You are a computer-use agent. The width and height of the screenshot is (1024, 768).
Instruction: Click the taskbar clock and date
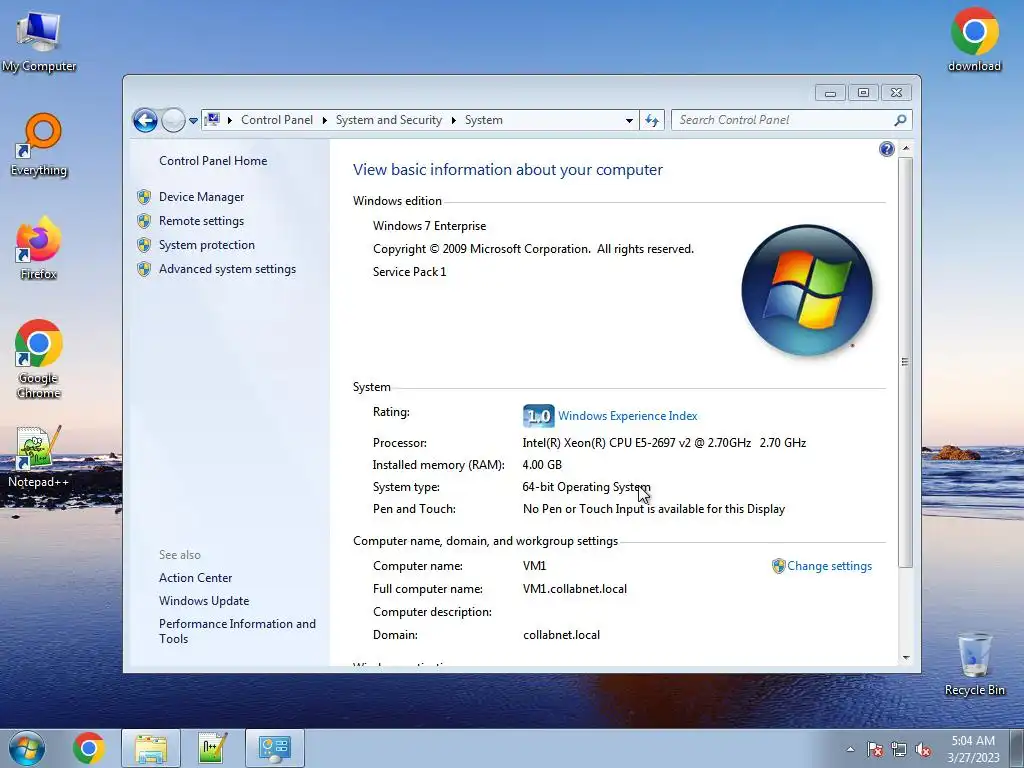click(x=973, y=749)
